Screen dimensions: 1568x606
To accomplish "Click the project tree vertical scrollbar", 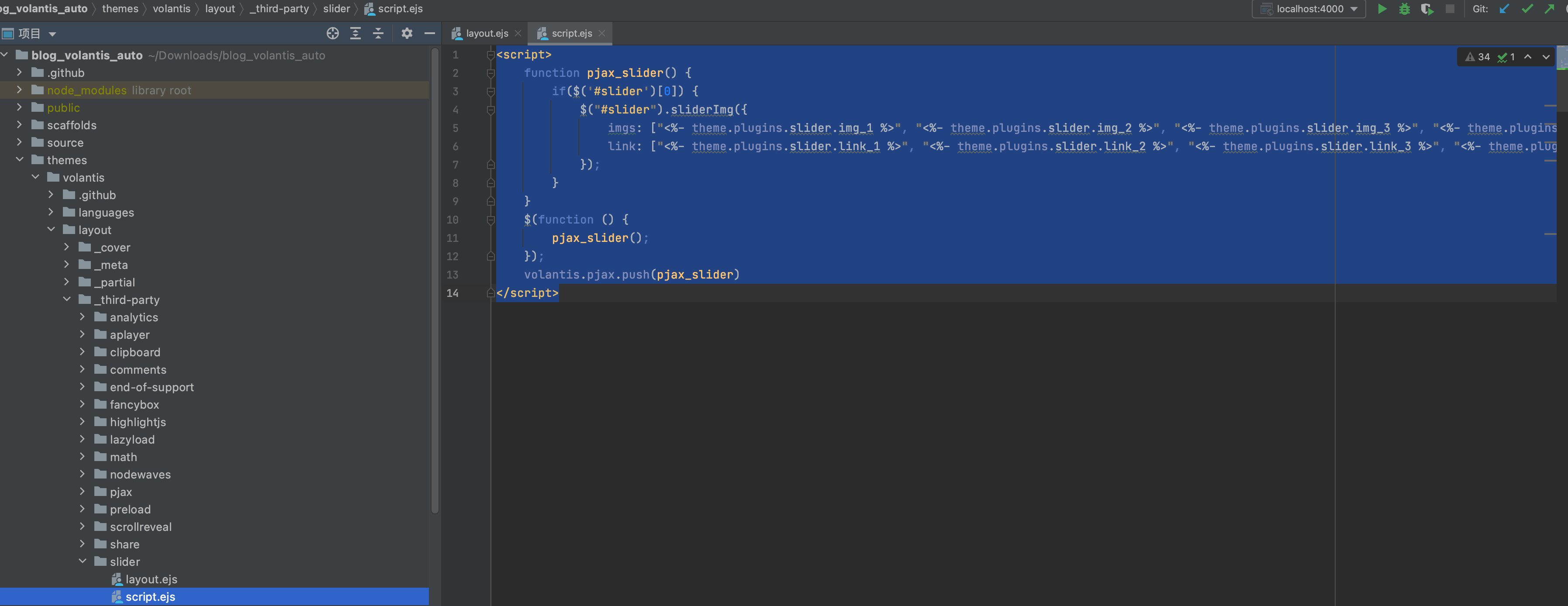I will click(435, 280).
